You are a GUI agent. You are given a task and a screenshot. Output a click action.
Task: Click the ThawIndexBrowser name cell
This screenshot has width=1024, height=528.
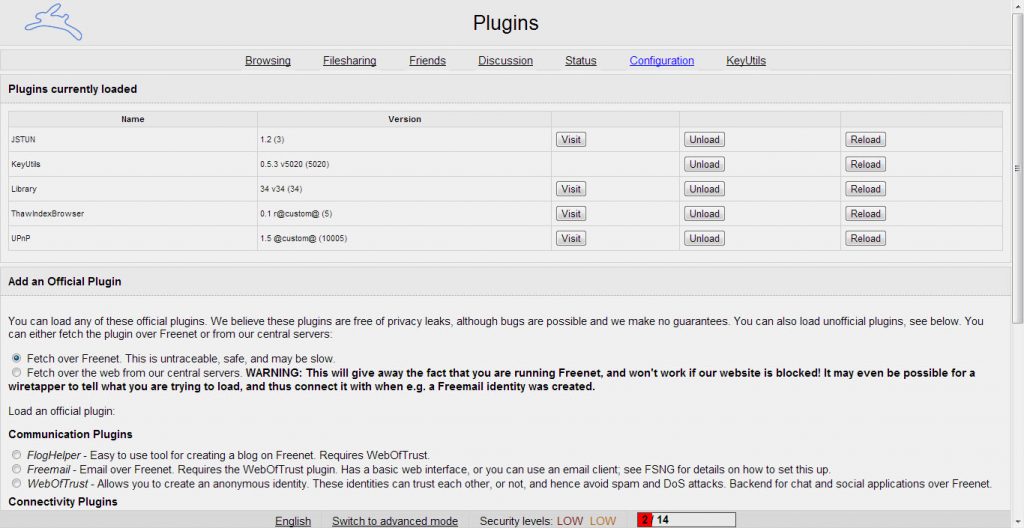(x=133, y=214)
